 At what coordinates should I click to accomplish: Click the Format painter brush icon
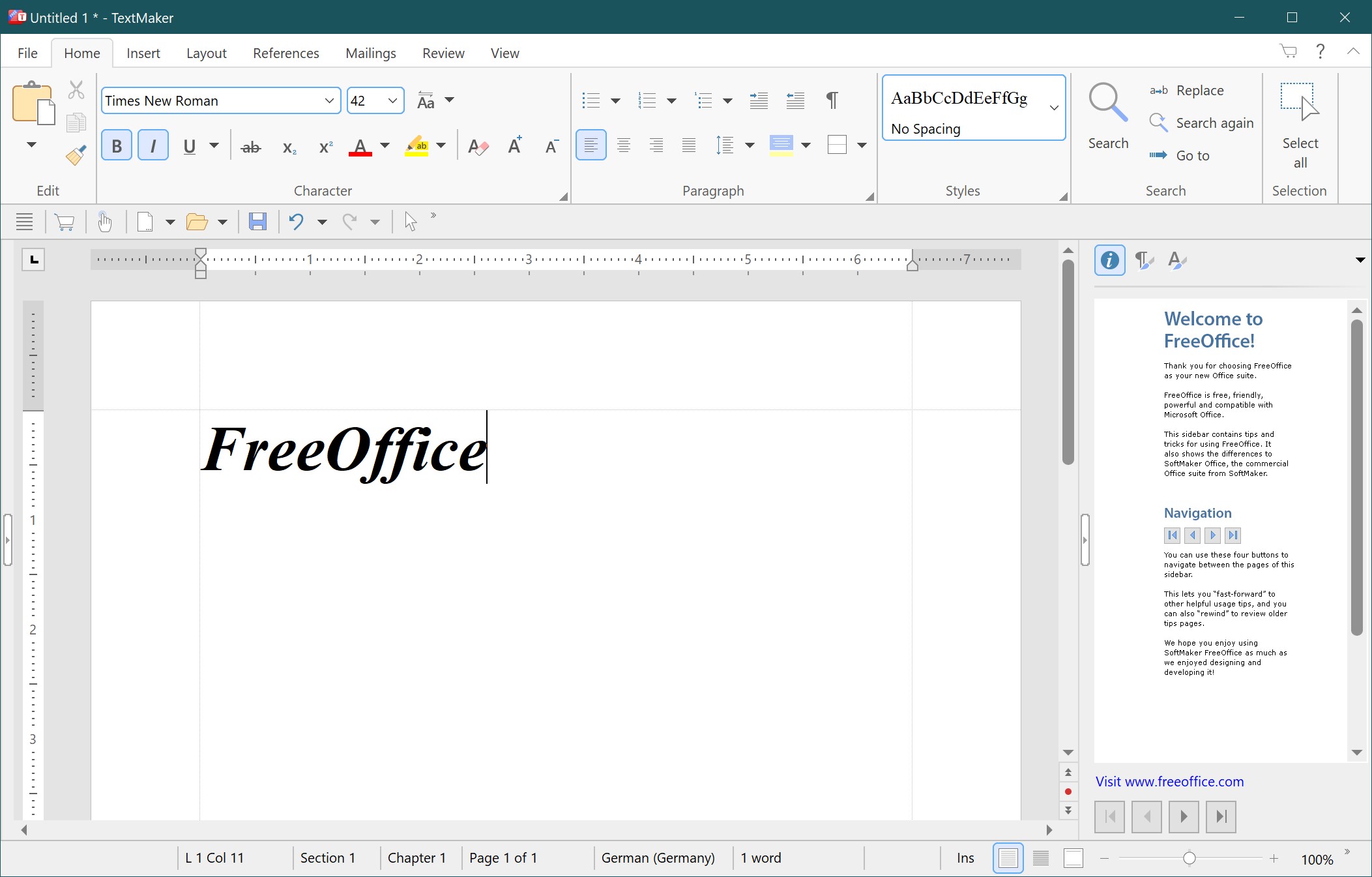tap(76, 155)
